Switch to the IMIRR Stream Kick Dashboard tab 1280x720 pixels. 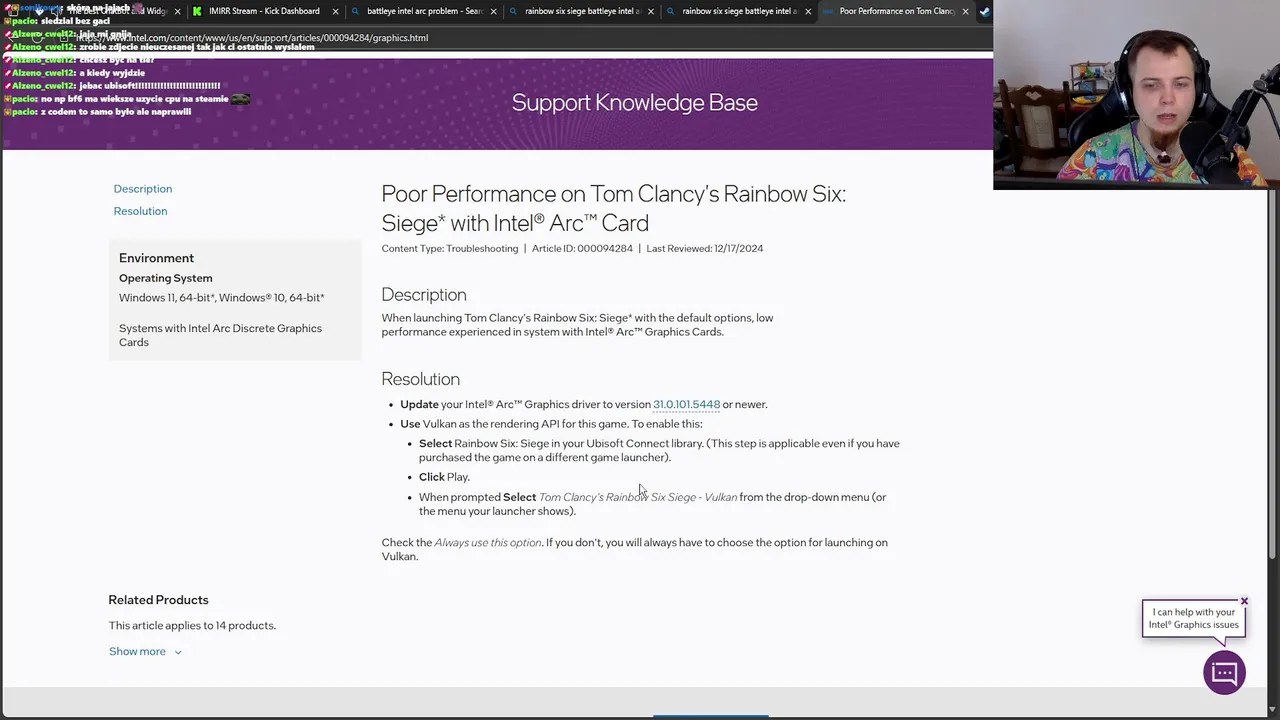[x=265, y=11]
